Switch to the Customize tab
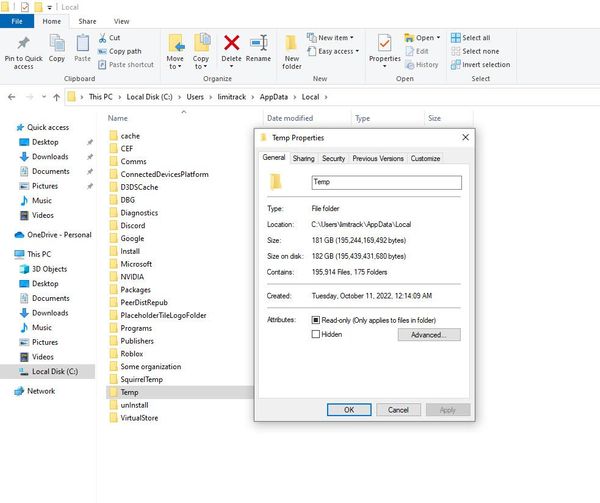The width and height of the screenshot is (600, 503). click(x=425, y=158)
